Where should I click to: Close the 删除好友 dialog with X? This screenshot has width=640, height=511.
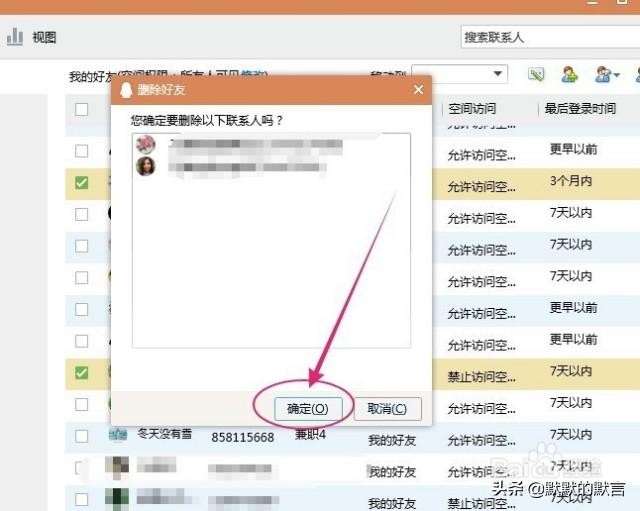418,90
